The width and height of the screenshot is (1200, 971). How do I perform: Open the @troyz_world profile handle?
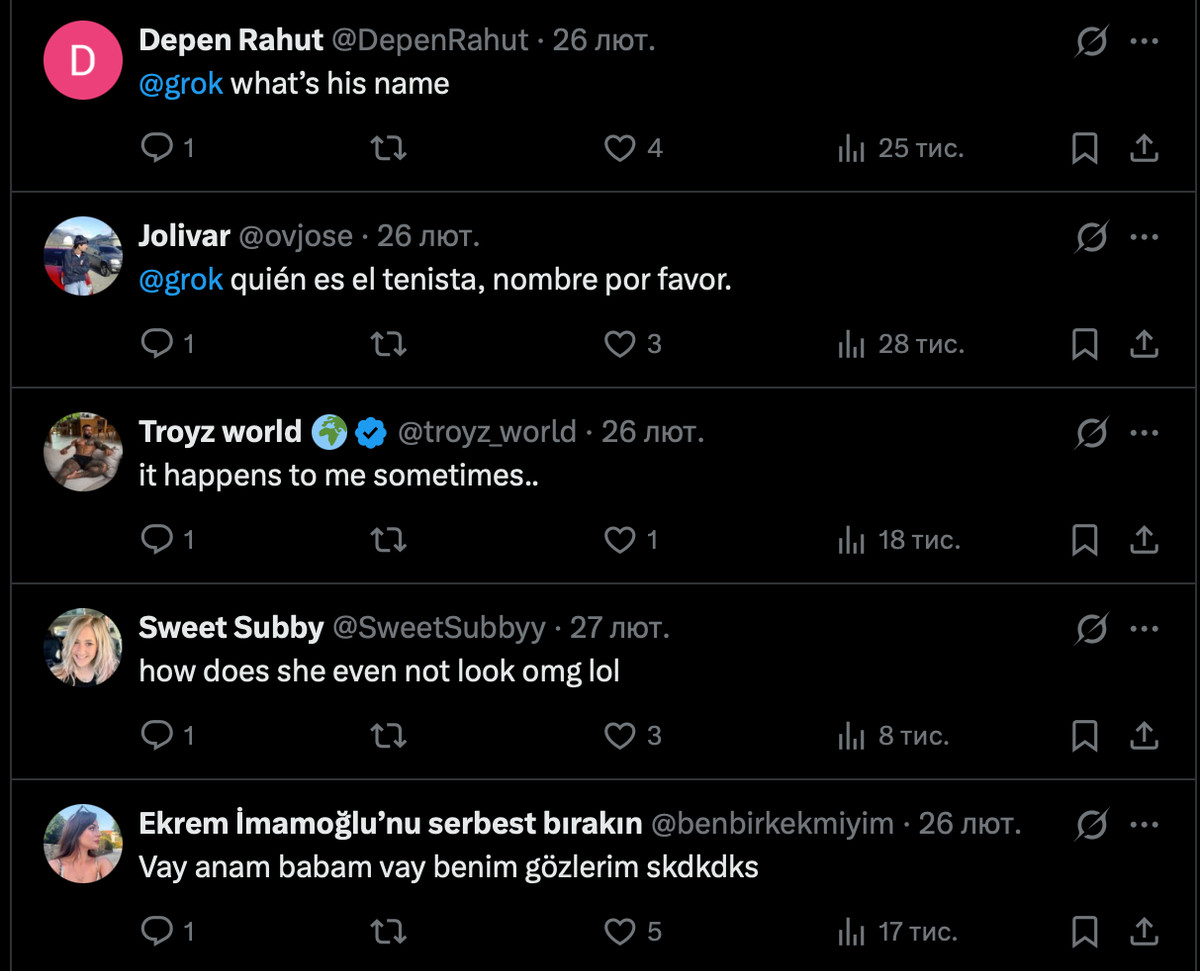(487, 432)
